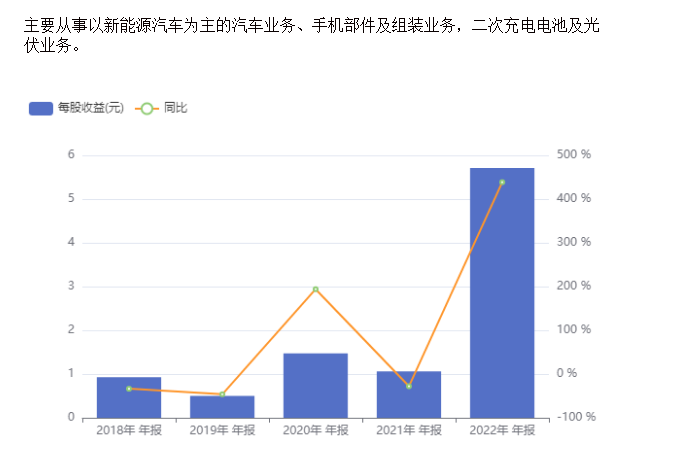Viewport: 692px width, 465px height.
Task: Click the left axis value 5
Action: 71,198
